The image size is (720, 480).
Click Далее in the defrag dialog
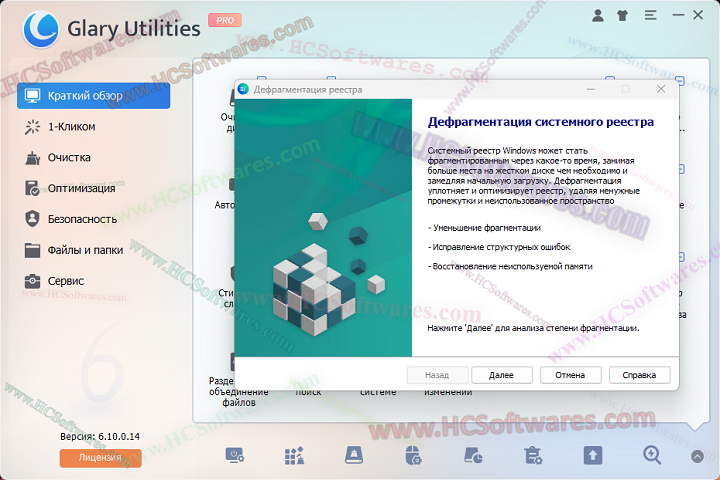[x=501, y=375]
